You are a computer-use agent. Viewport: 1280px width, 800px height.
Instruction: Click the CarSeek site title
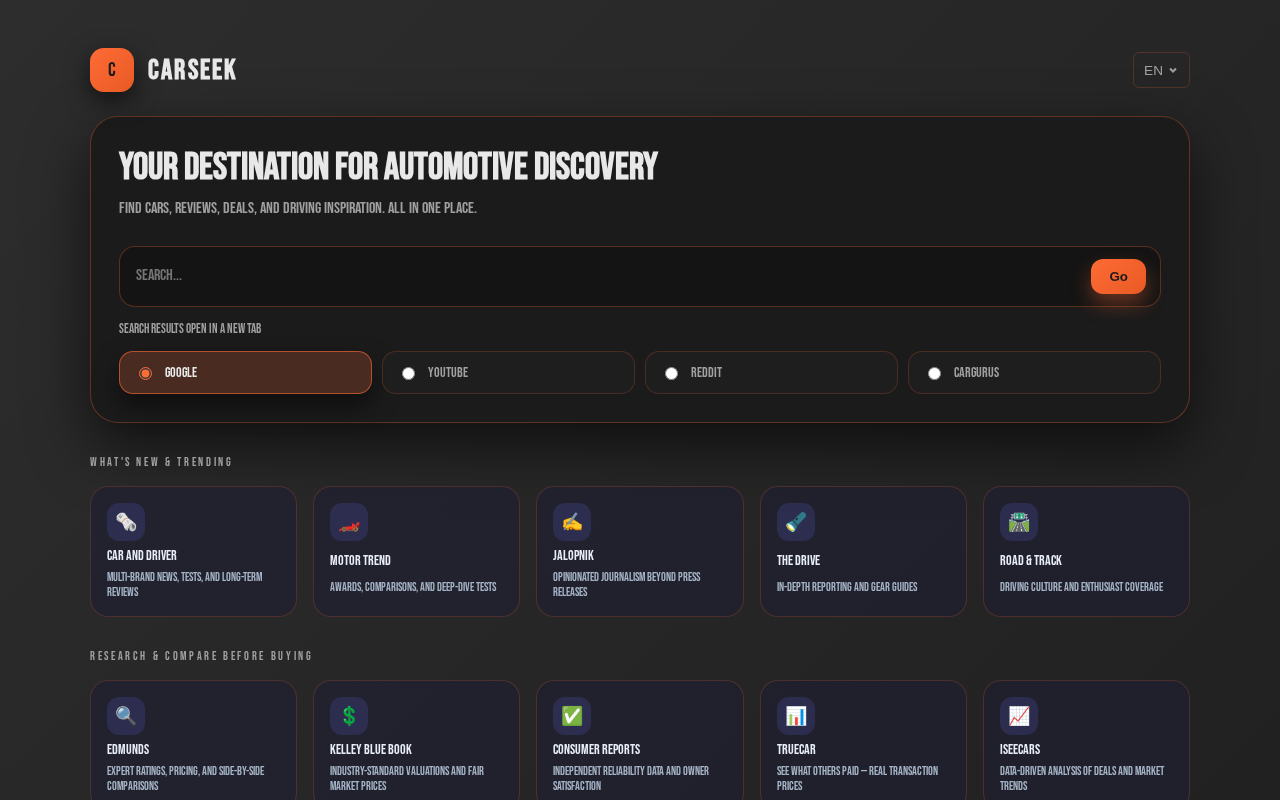(192, 70)
